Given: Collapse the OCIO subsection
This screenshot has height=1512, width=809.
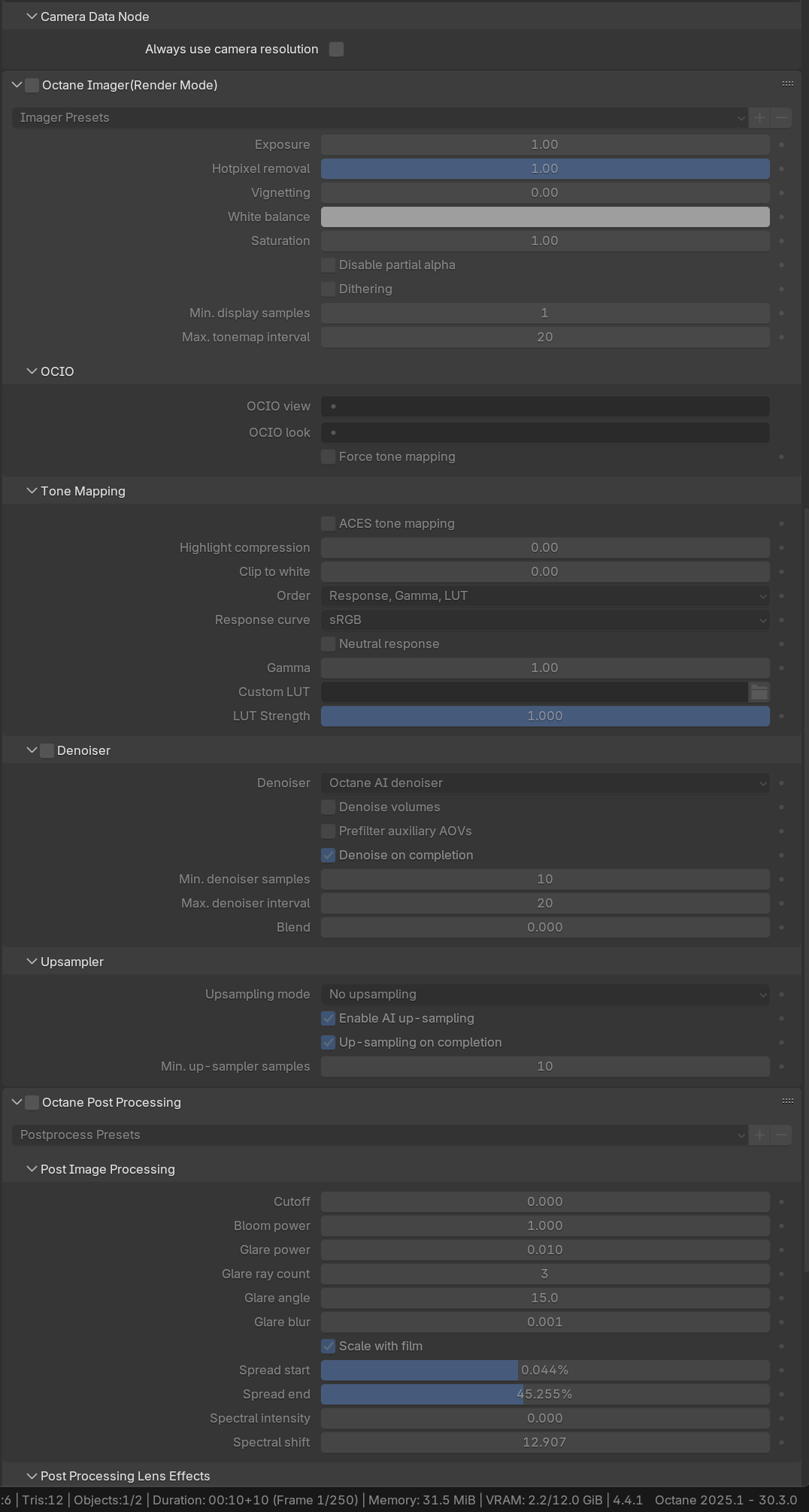Looking at the screenshot, I should [32, 371].
